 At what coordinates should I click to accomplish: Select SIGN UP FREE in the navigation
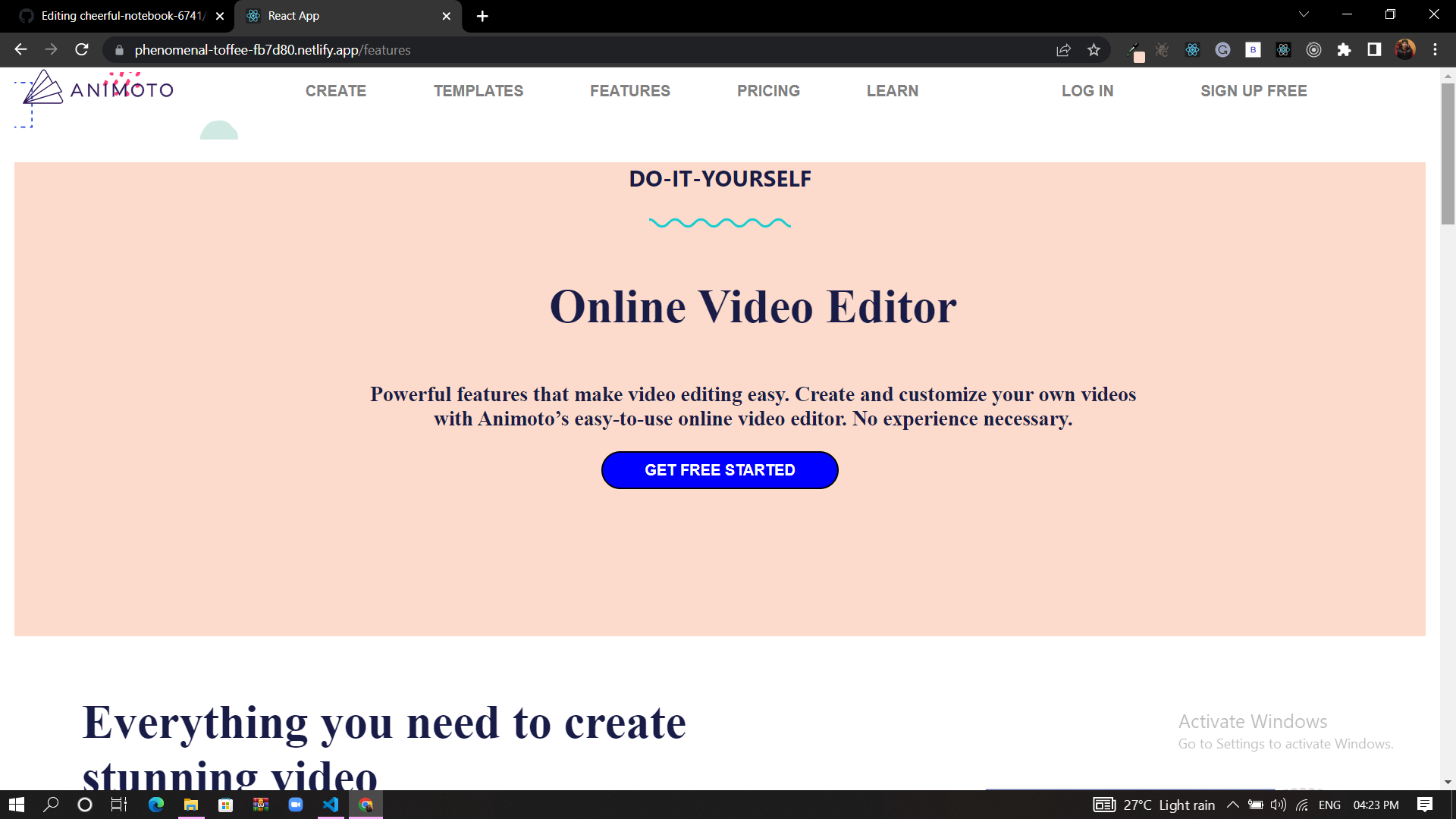[x=1254, y=91]
